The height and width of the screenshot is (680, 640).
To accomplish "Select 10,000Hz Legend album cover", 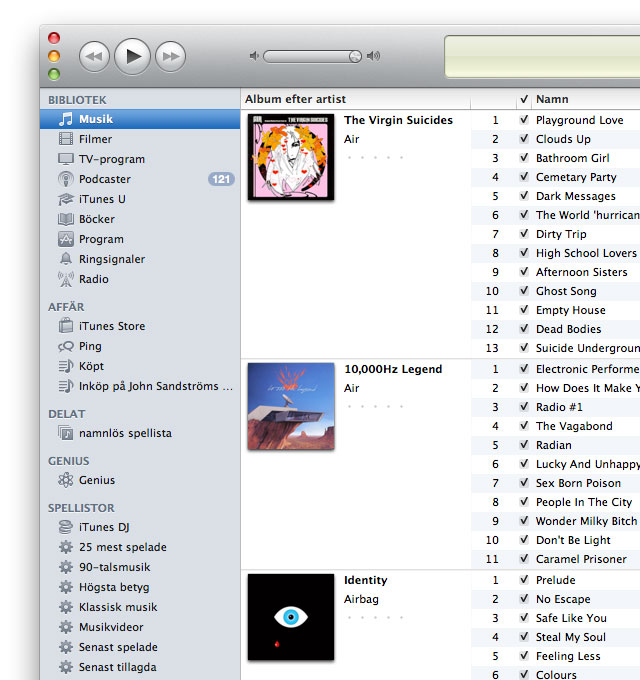I will (291, 406).
